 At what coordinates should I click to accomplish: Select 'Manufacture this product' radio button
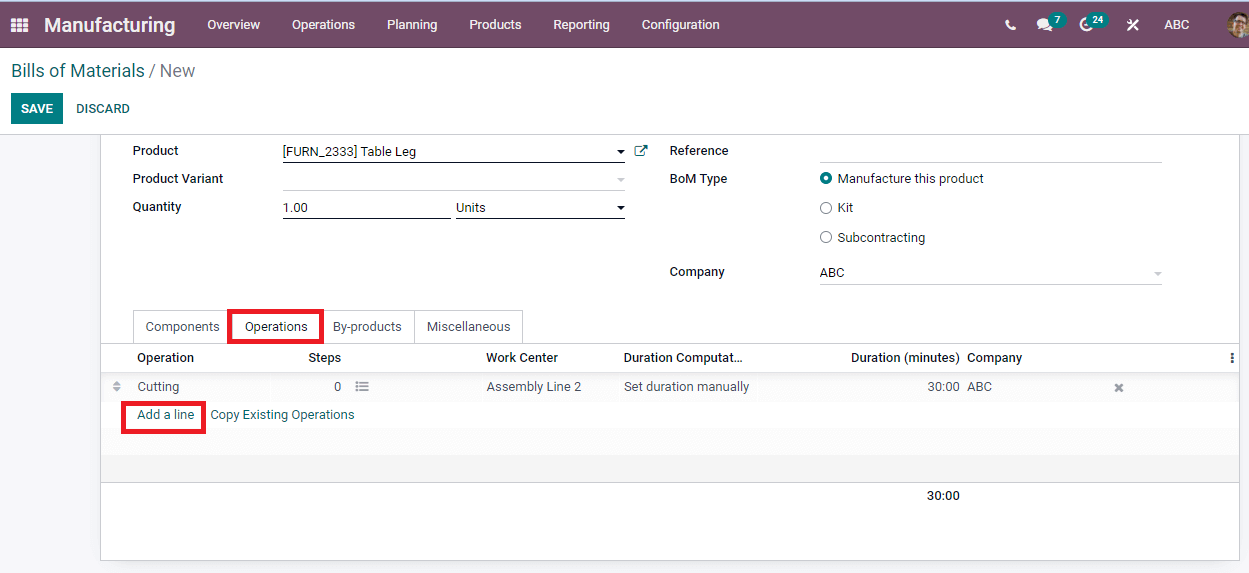tap(826, 179)
